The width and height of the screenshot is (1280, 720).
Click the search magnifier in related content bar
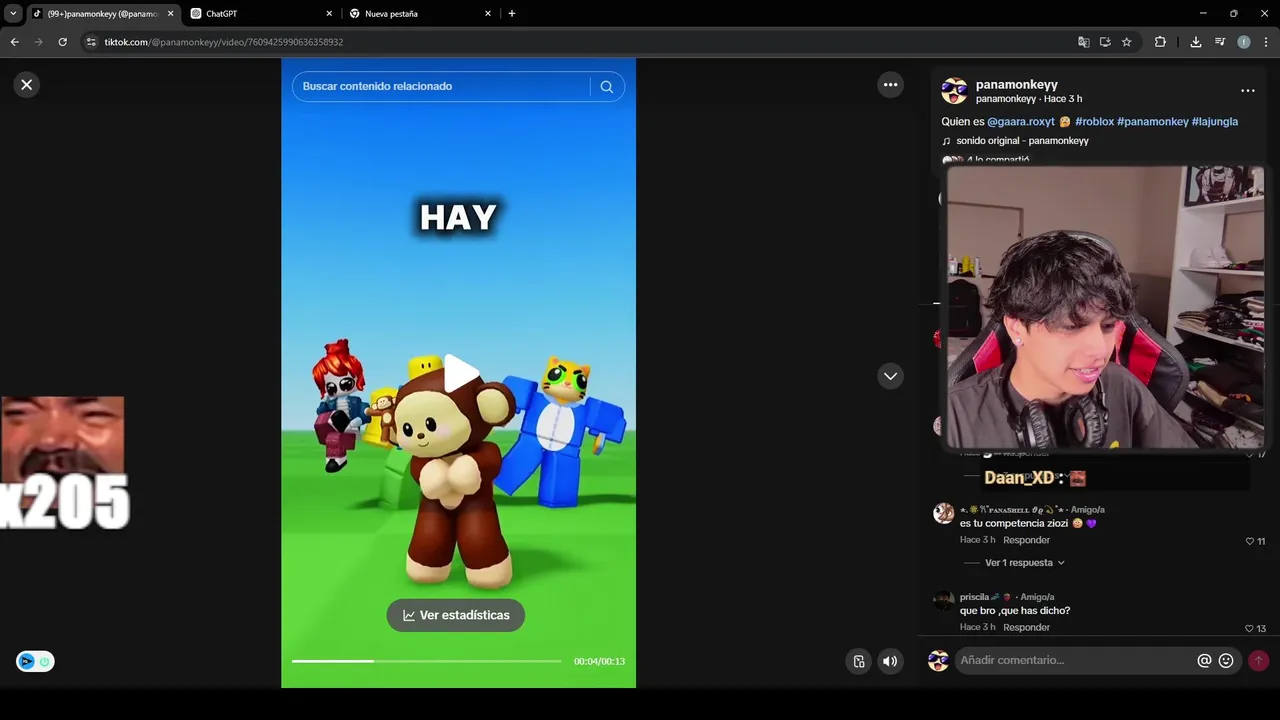pyautogui.click(x=606, y=87)
